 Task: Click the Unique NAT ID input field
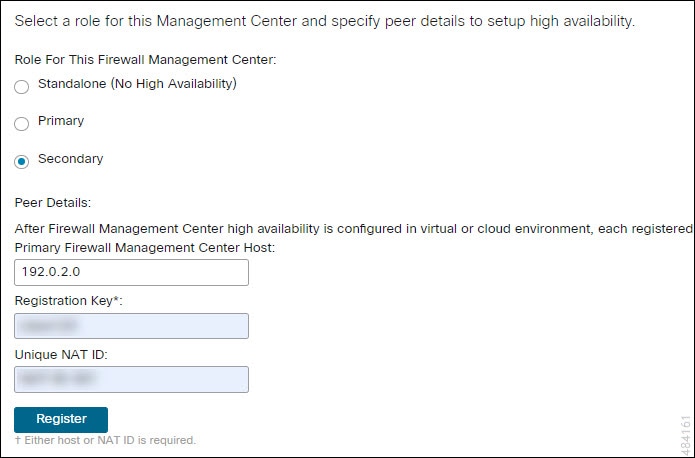pos(131,380)
